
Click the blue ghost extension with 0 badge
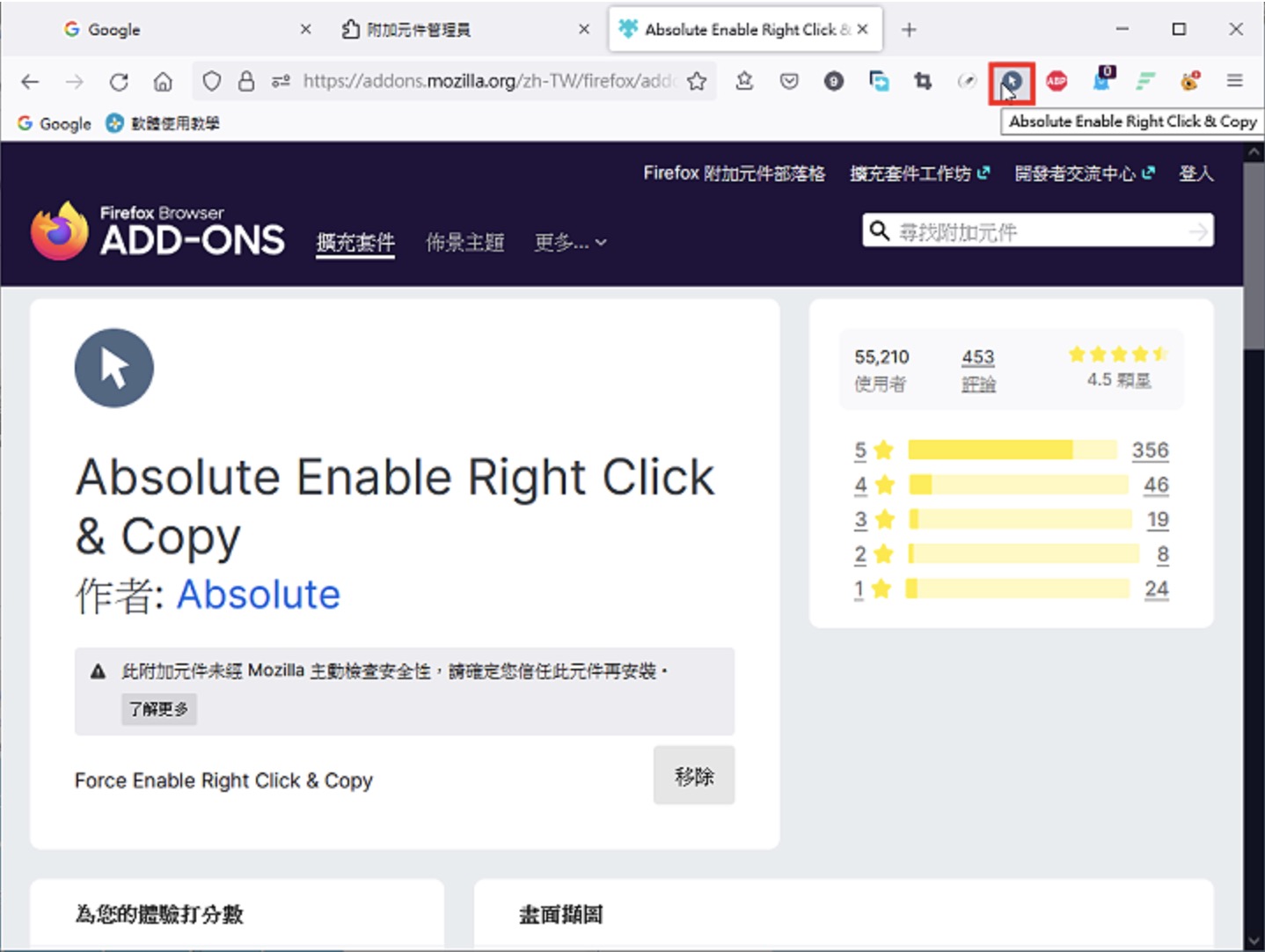(x=1101, y=80)
